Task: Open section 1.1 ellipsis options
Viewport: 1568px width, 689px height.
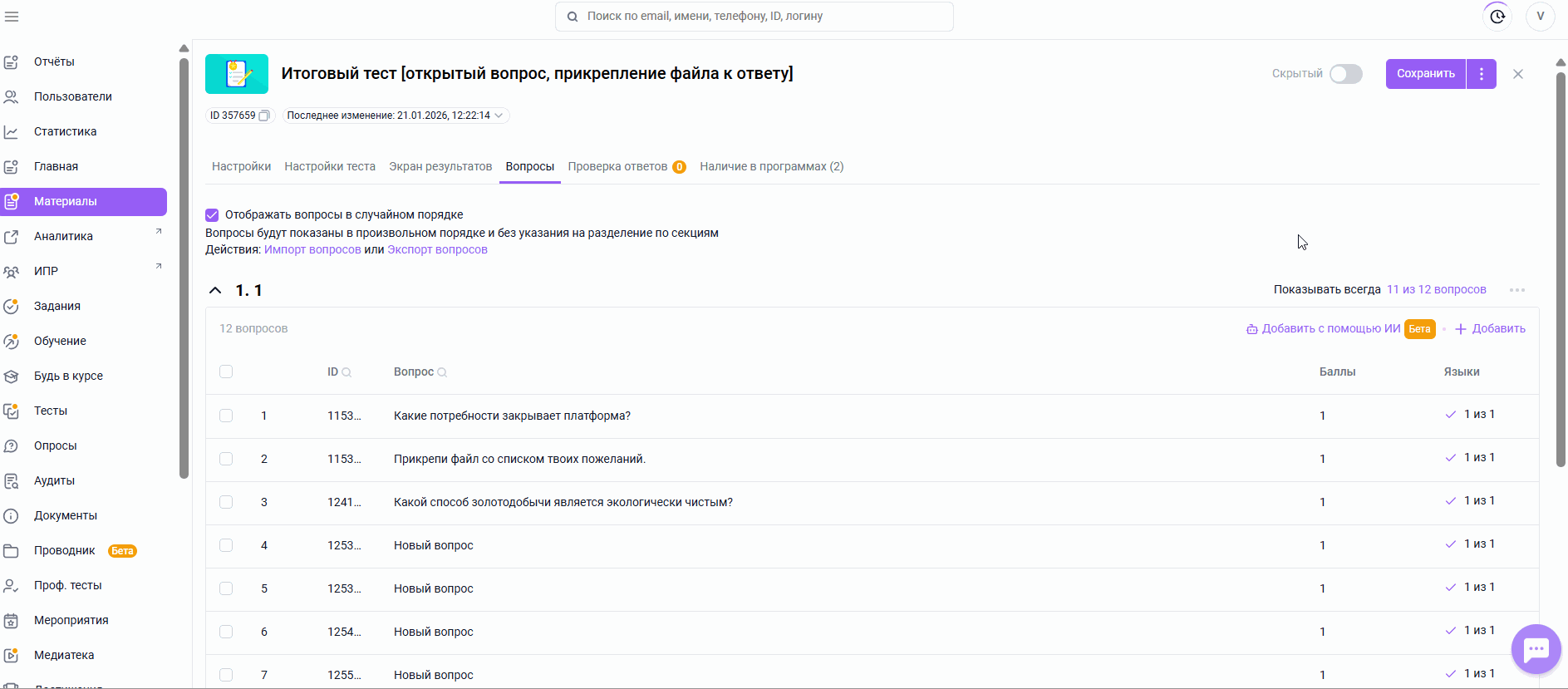Action: point(1517,290)
